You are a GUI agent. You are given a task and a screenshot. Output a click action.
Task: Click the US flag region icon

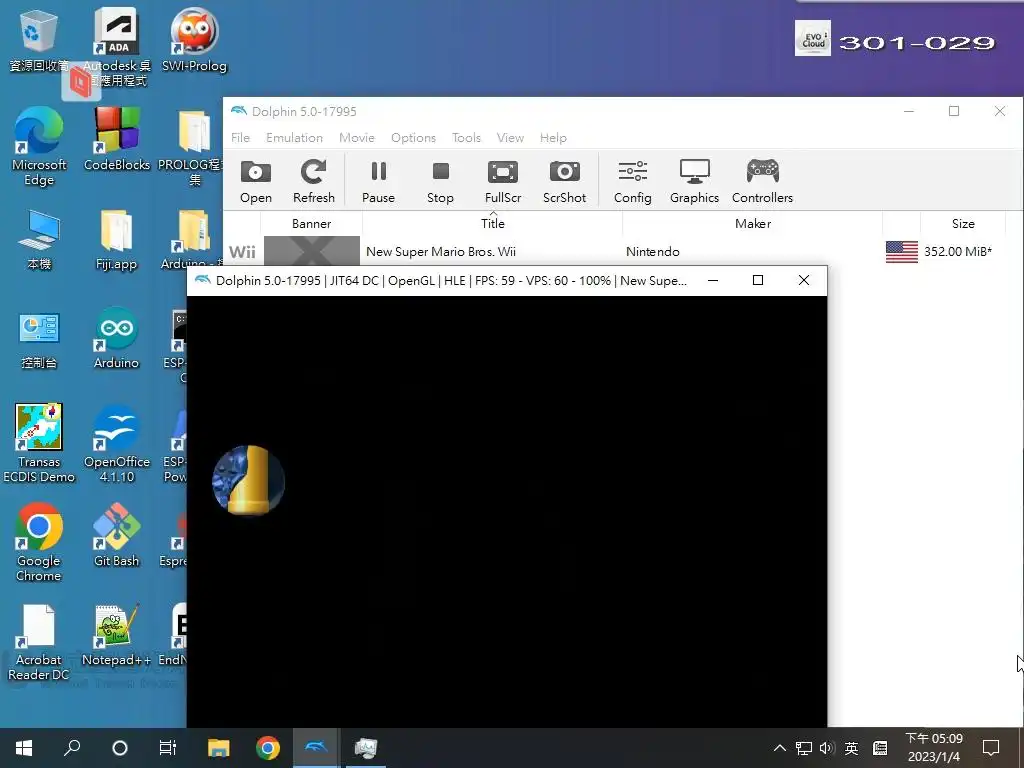click(901, 251)
